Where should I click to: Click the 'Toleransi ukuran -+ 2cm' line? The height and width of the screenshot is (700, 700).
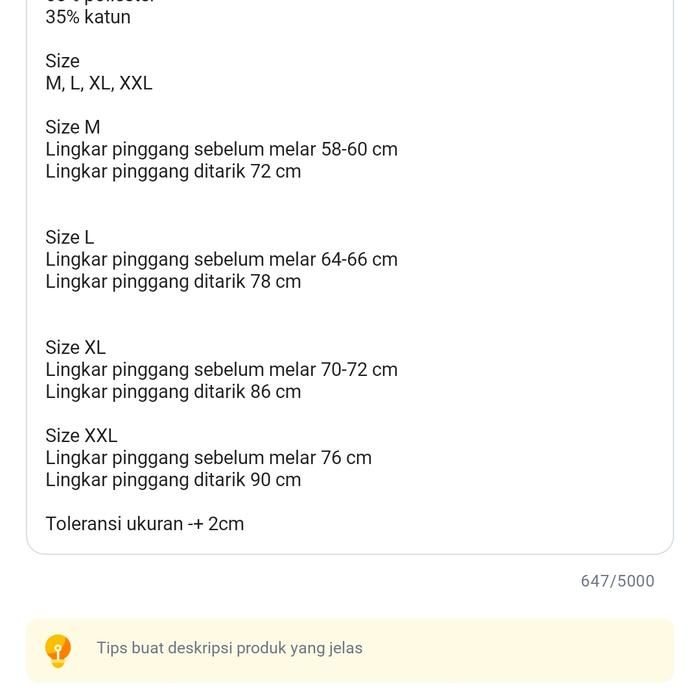[144, 523]
